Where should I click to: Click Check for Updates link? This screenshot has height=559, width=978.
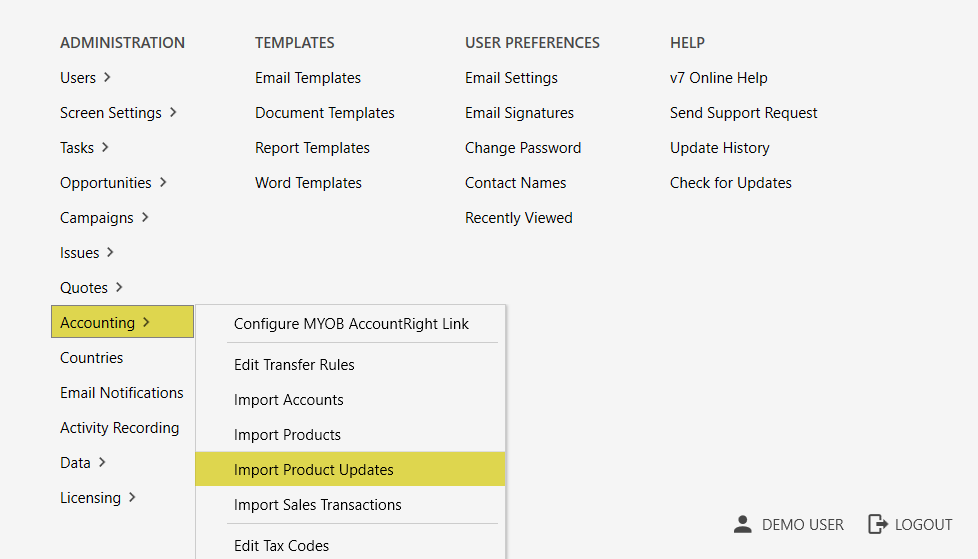click(x=731, y=183)
